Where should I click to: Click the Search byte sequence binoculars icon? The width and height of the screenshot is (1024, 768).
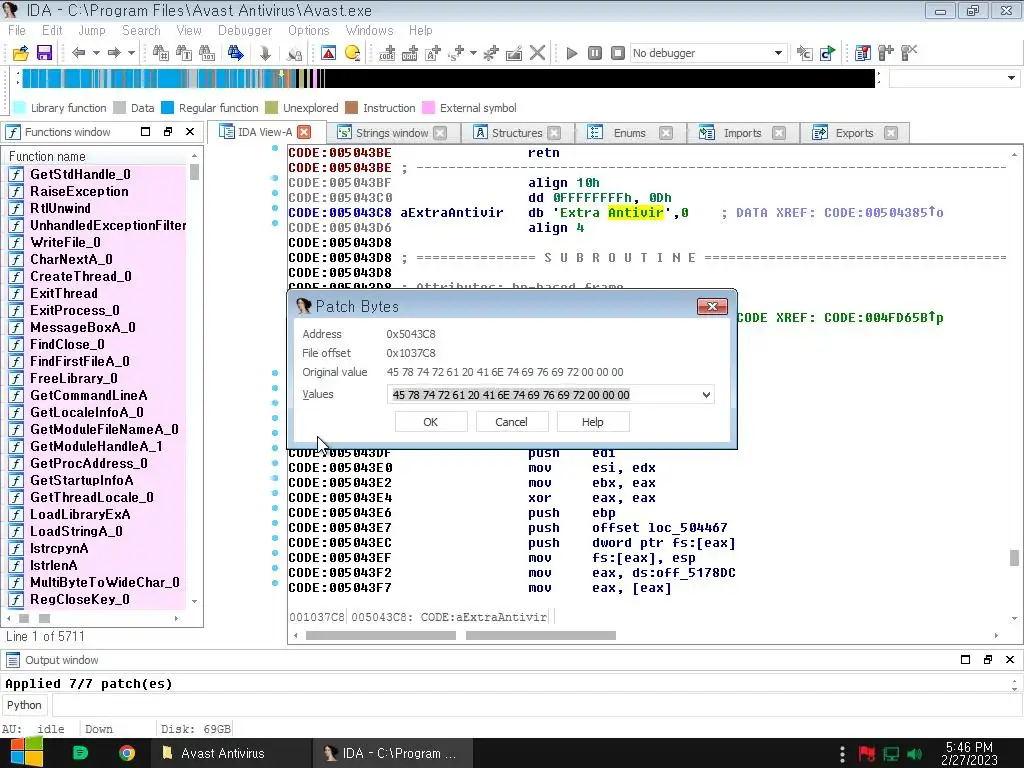tap(207, 53)
